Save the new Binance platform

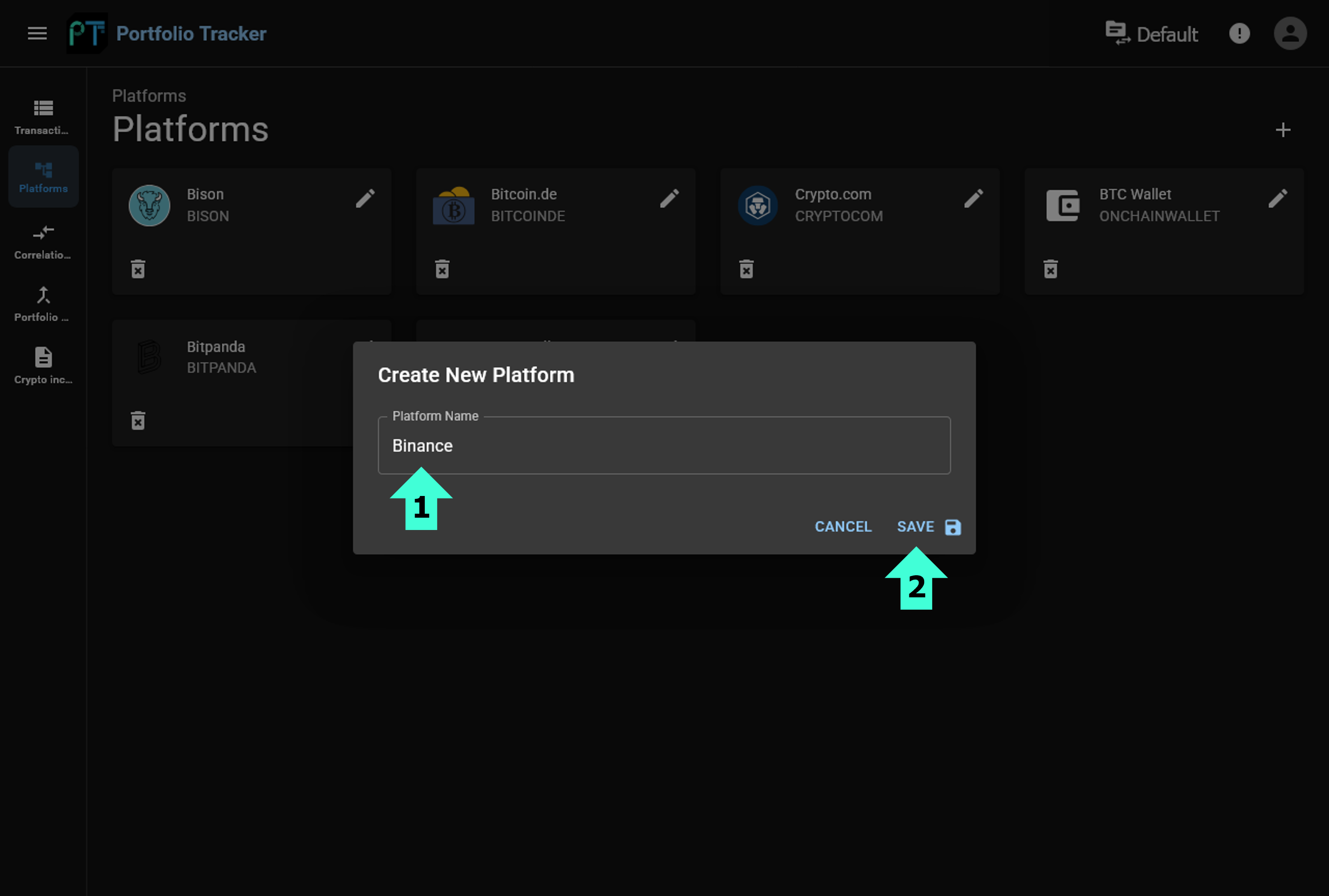pos(928,526)
